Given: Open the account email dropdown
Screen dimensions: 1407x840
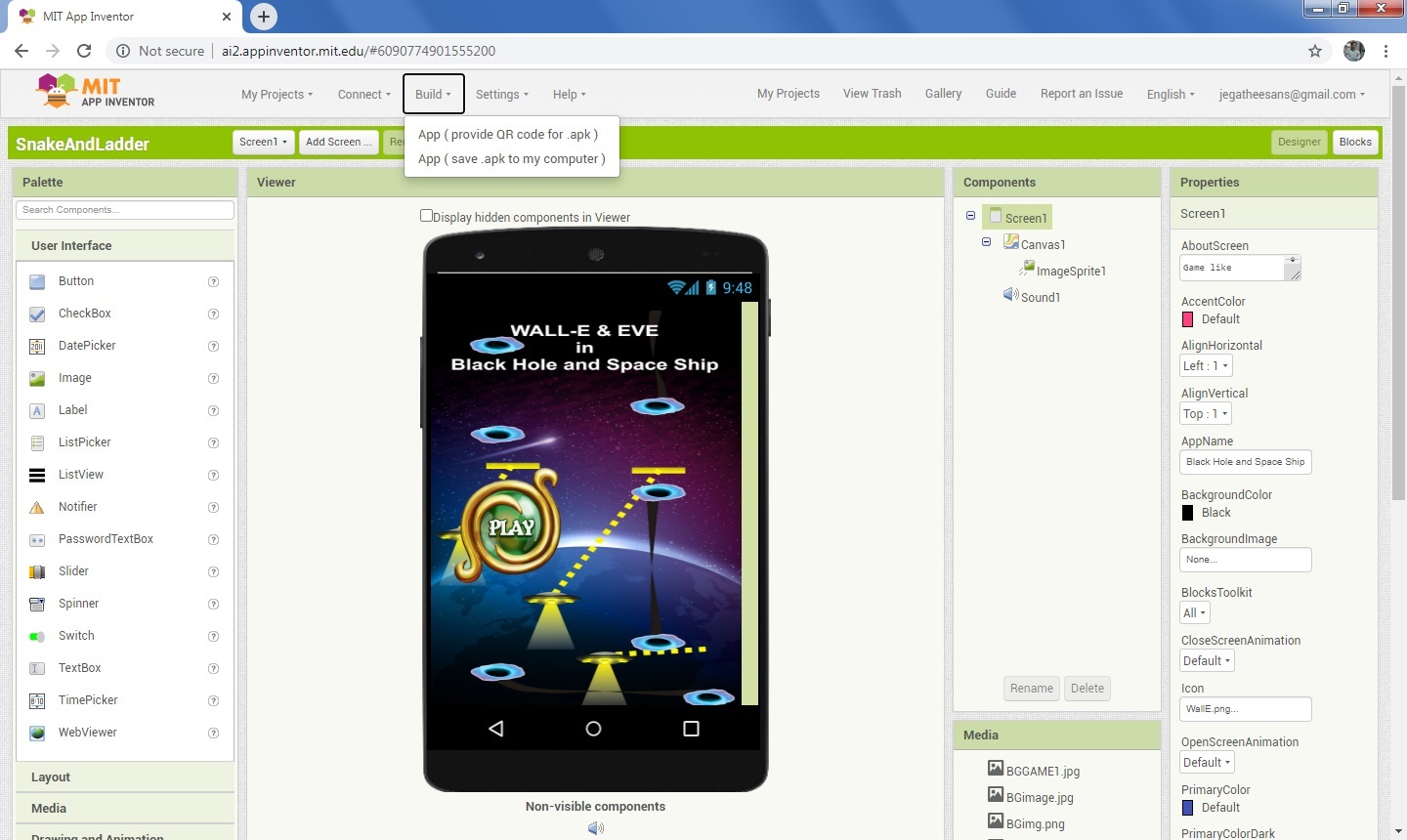Looking at the screenshot, I should point(1292,94).
